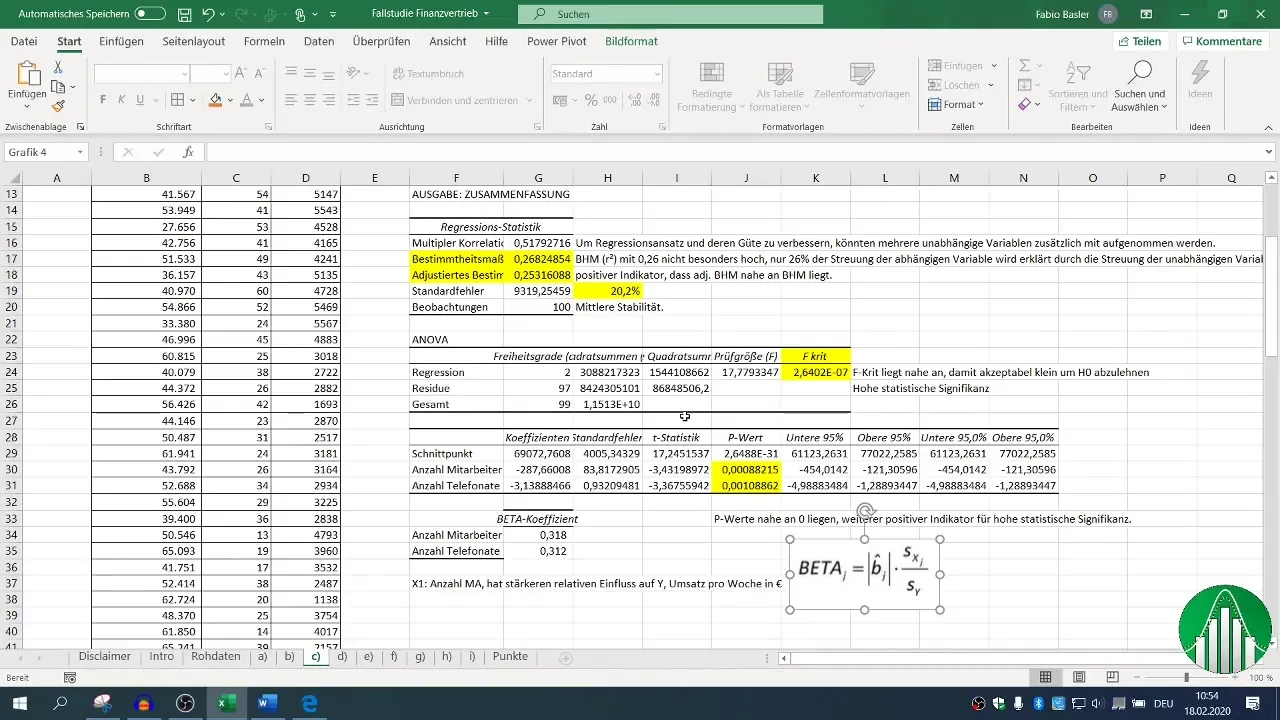This screenshot has width=1280, height=720.
Task: Click the insert function fx icon
Action: point(188,152)
